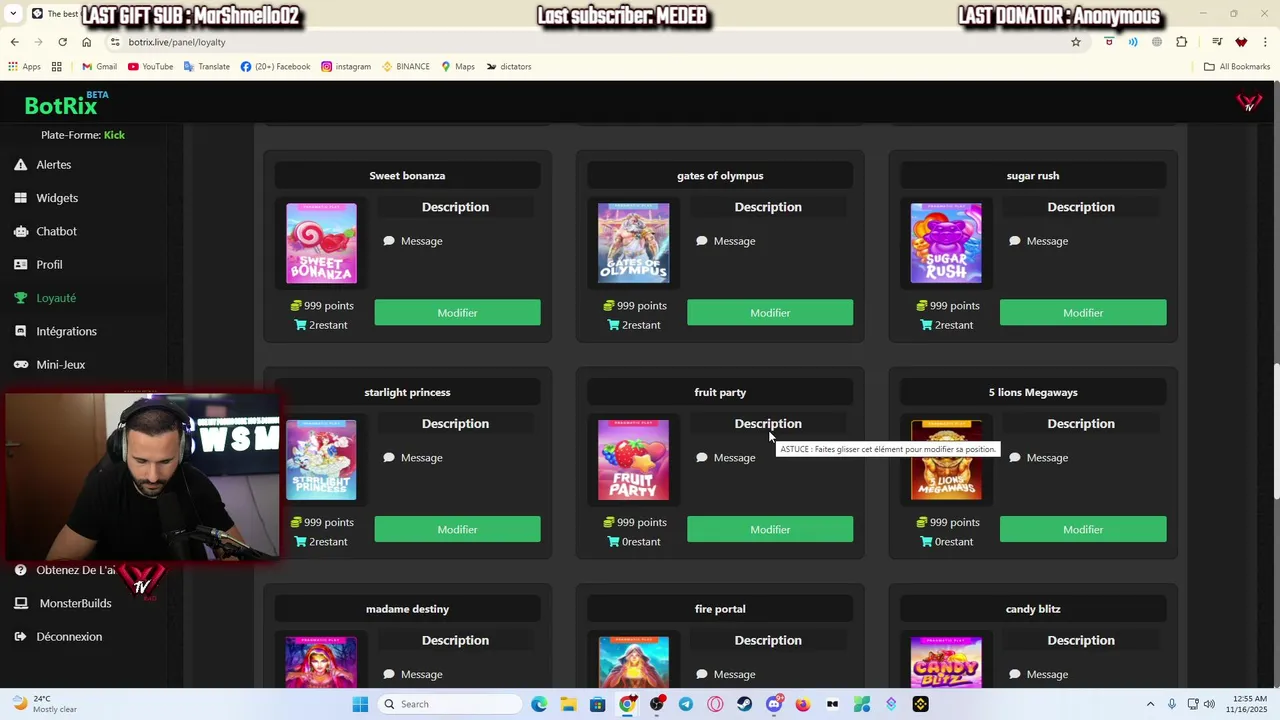Screen dimensions: 1280x720
Task: Open Mini-Jeux in the sidebar
Action: point(60,365)
